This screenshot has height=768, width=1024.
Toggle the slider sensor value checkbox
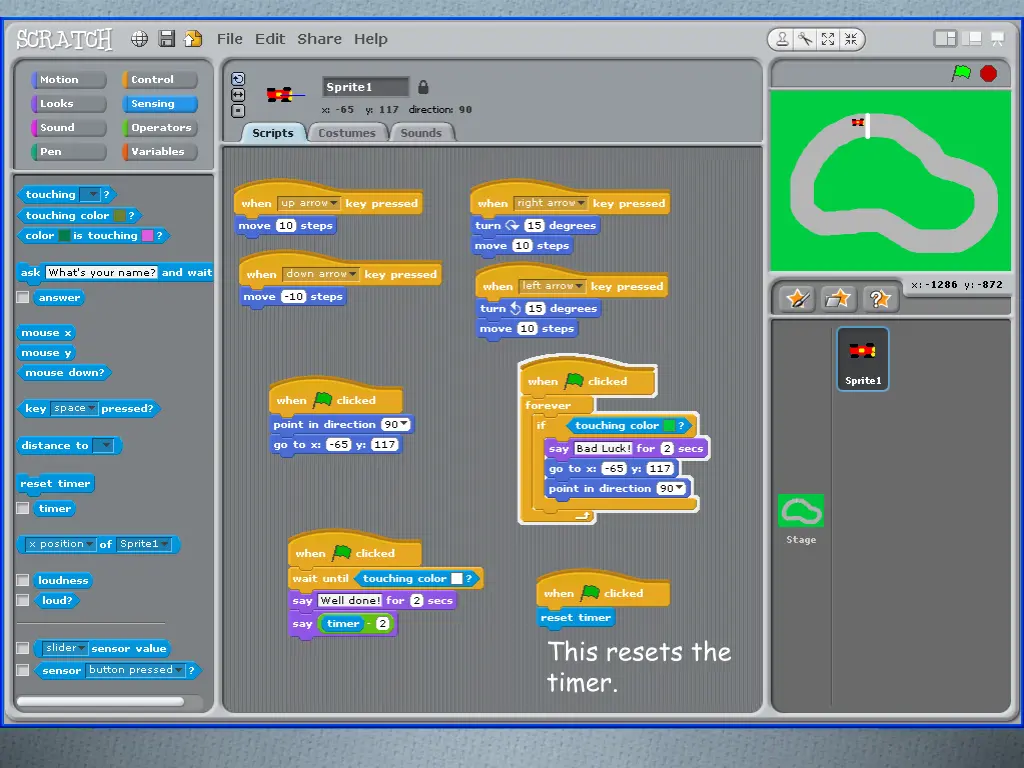[x=23, y=648]
